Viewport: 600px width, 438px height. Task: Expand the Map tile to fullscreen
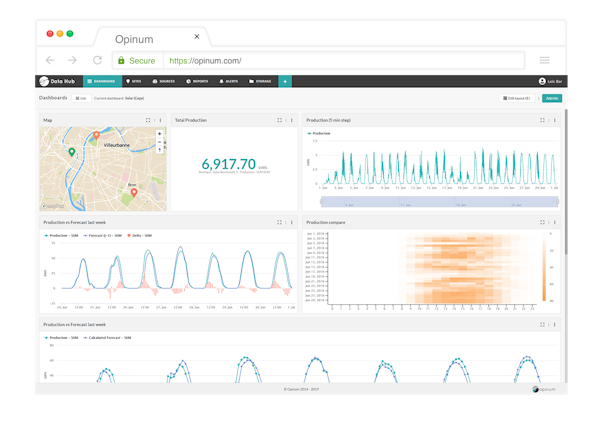tap(148, 120)
